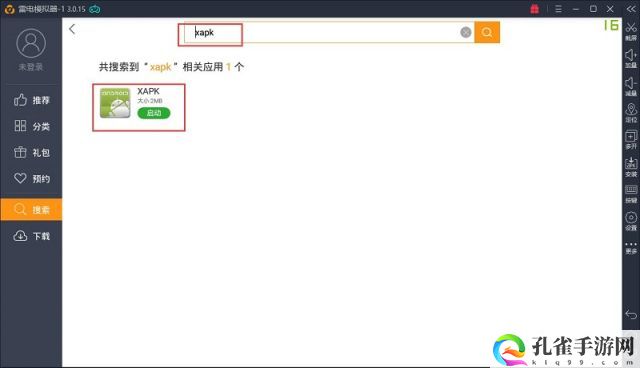This screenshot has height=368, width=640.
Task: Click the orange search magnifier button
Action: (487, 32)
